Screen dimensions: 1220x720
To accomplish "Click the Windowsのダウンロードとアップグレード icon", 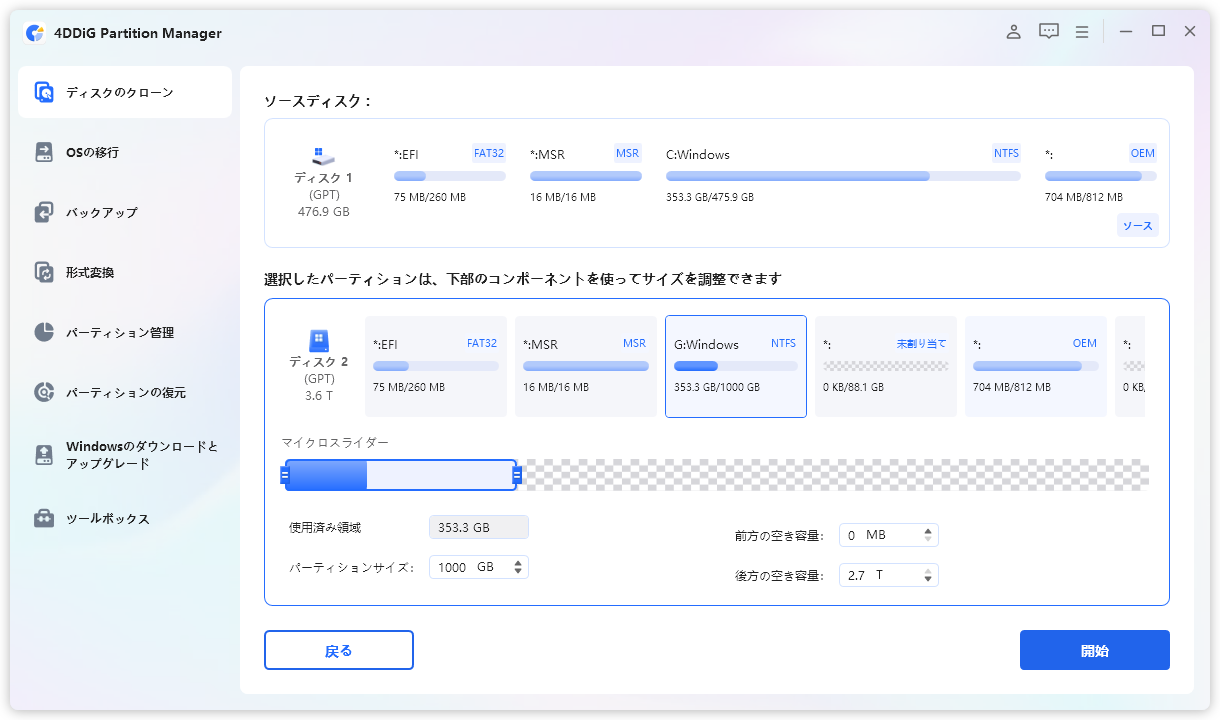I will tap(44, 455).
